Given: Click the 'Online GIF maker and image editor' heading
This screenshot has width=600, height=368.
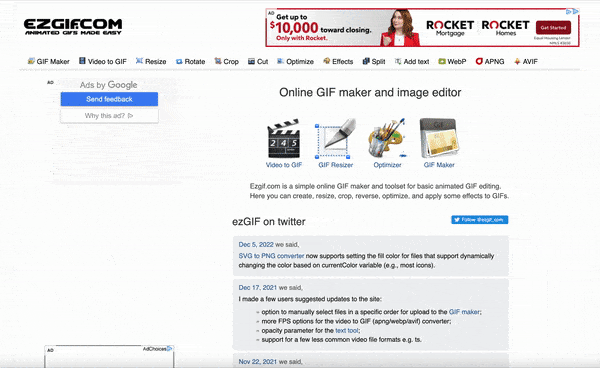Looking at the screenshot, I should click(x=370, y=93).
